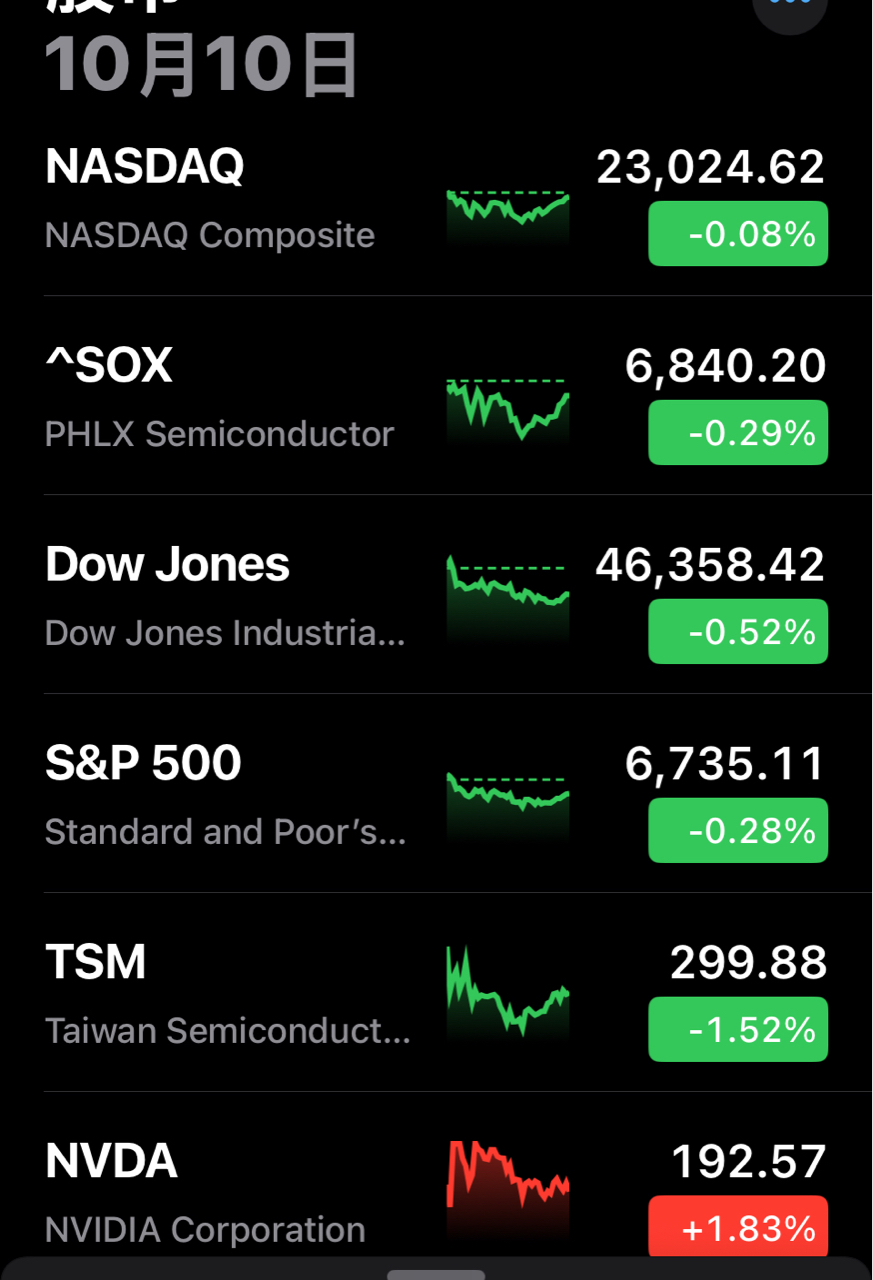873x1280 pixels.
Task: Tap the NVIDIA Corporation company name
Action: 205,1230
